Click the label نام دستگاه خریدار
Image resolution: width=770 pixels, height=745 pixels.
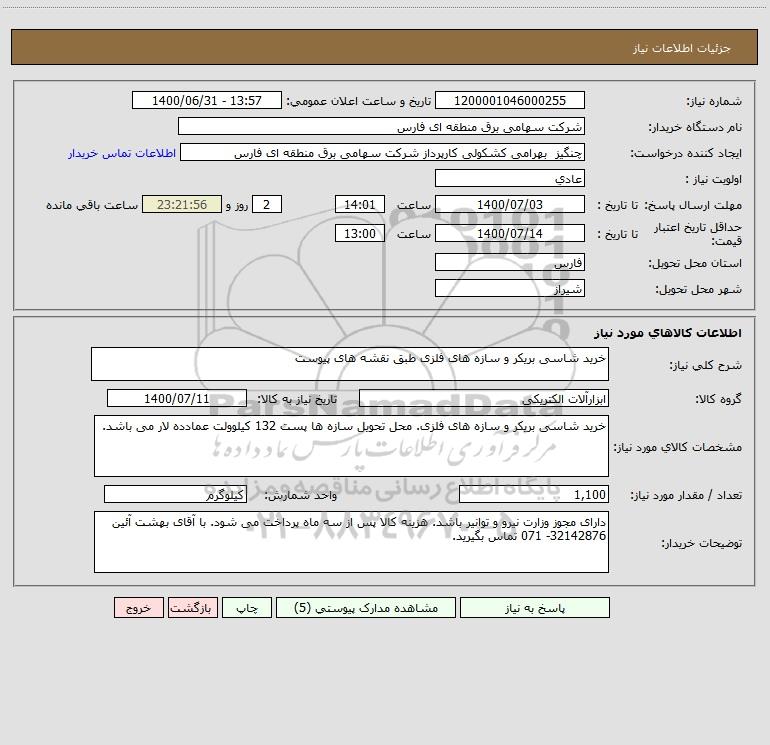pyautogui.click(x=695, y=127)
